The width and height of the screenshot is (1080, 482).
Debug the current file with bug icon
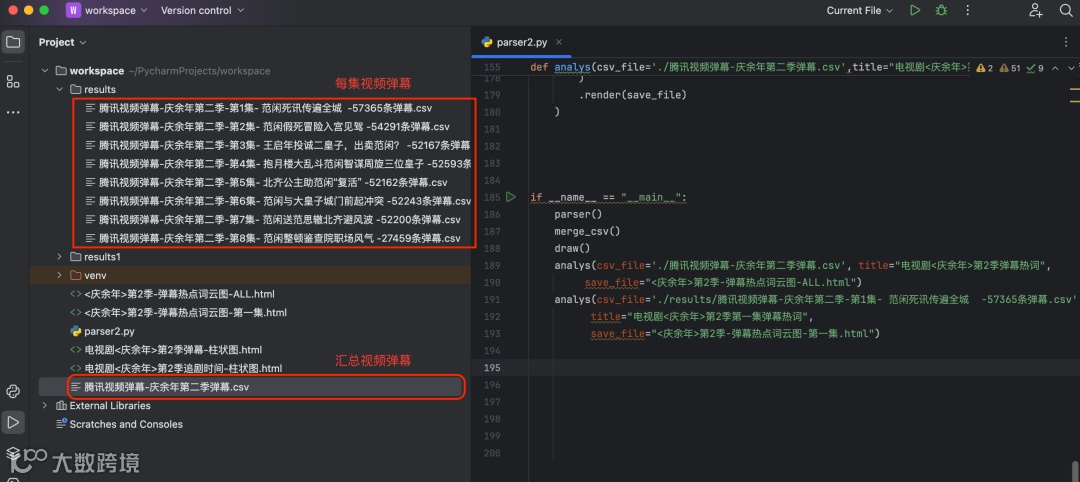click(x=941, y=10)
